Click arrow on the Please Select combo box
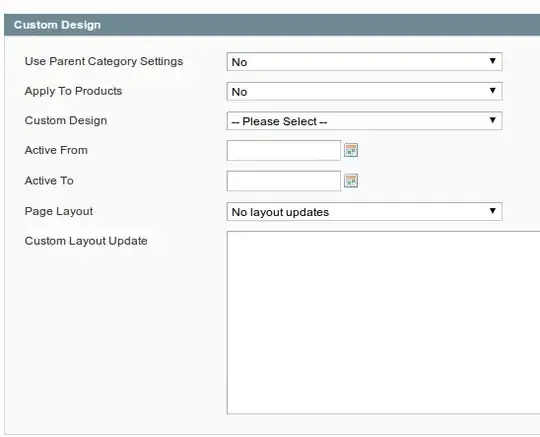This screenshot has width=540, height=437. tap(492, 120)
